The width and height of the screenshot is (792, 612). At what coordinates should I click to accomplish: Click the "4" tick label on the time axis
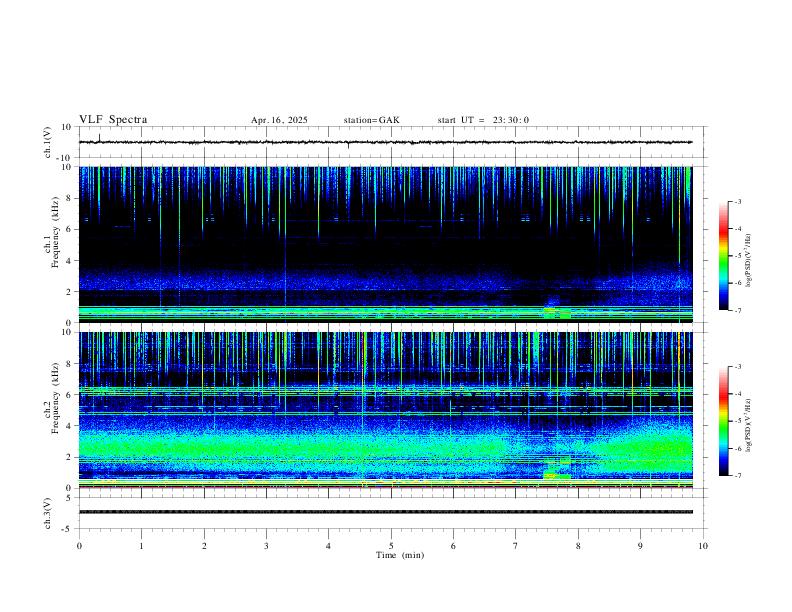(x=328, y=546)
